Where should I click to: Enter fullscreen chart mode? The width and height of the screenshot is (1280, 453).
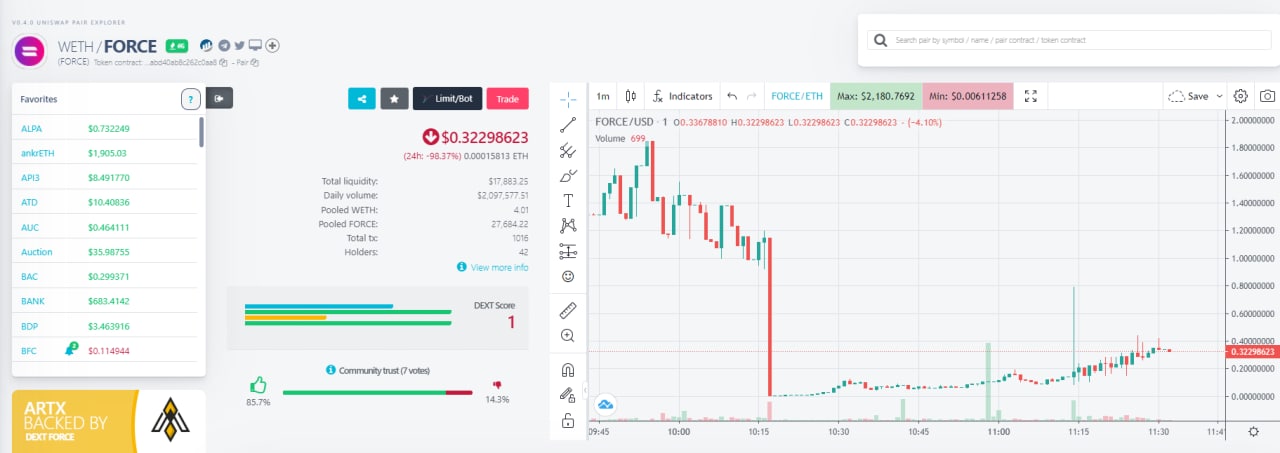click(x=1032, y=96)
